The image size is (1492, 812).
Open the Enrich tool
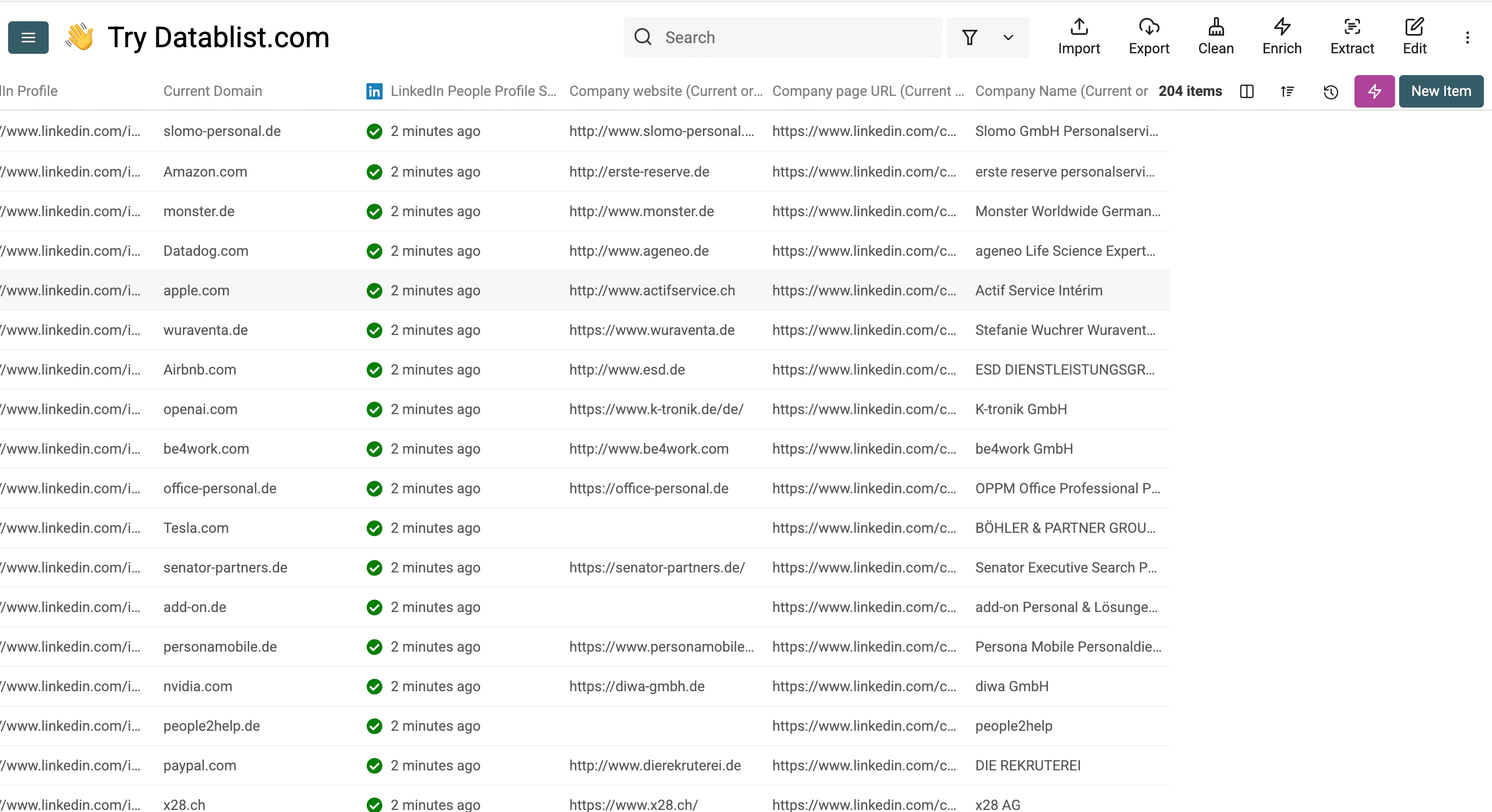pos(1281,36)
